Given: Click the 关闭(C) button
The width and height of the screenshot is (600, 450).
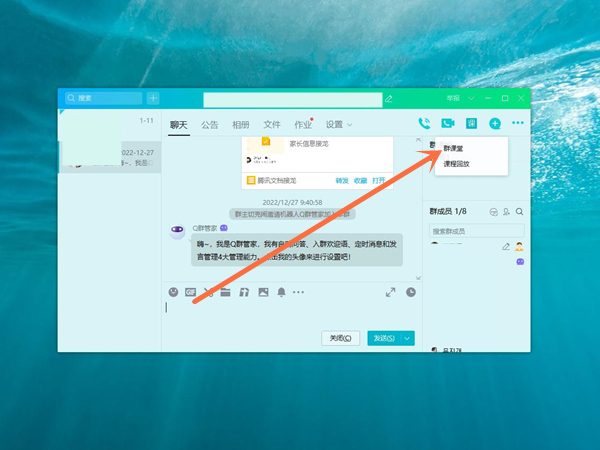Looking at the screenshot, I should click(341, 338).
